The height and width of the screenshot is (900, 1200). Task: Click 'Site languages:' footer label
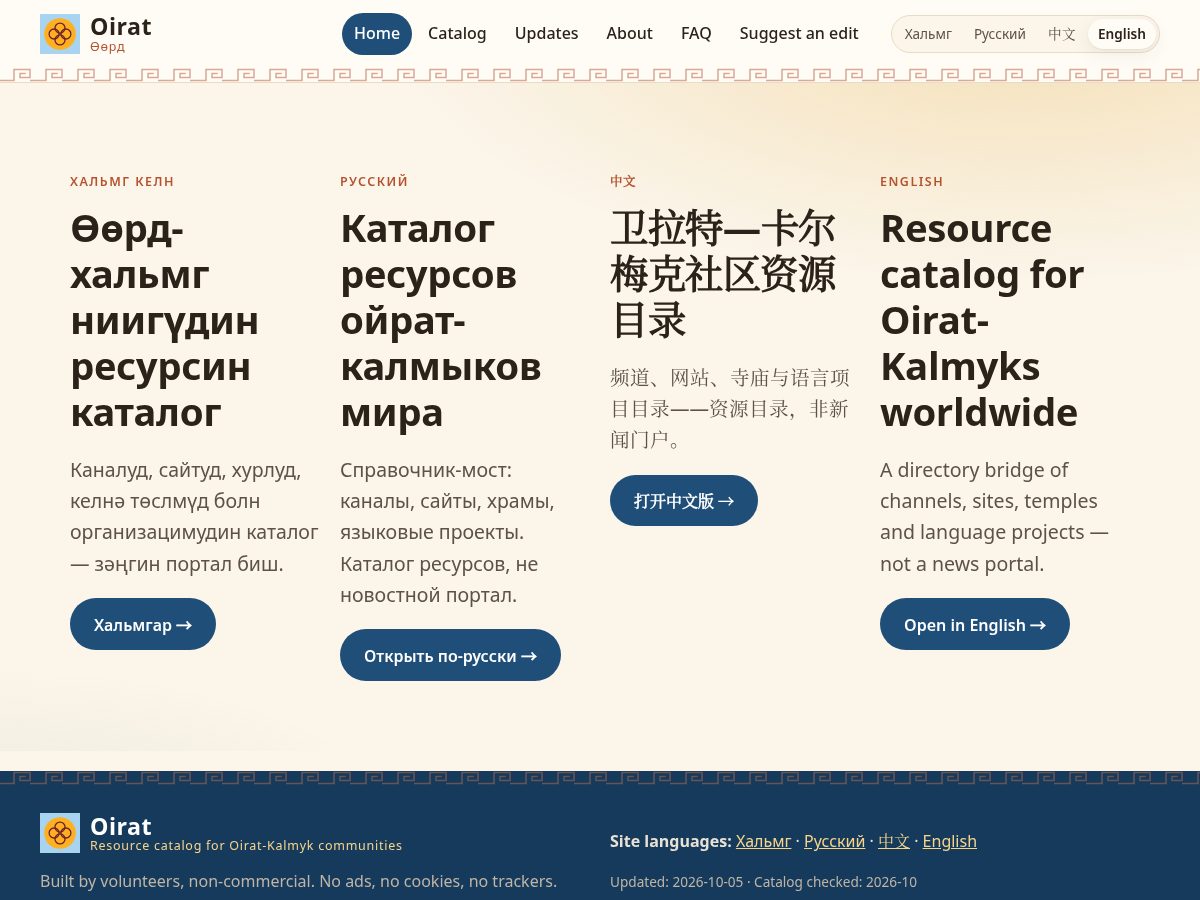pos(671,841)
